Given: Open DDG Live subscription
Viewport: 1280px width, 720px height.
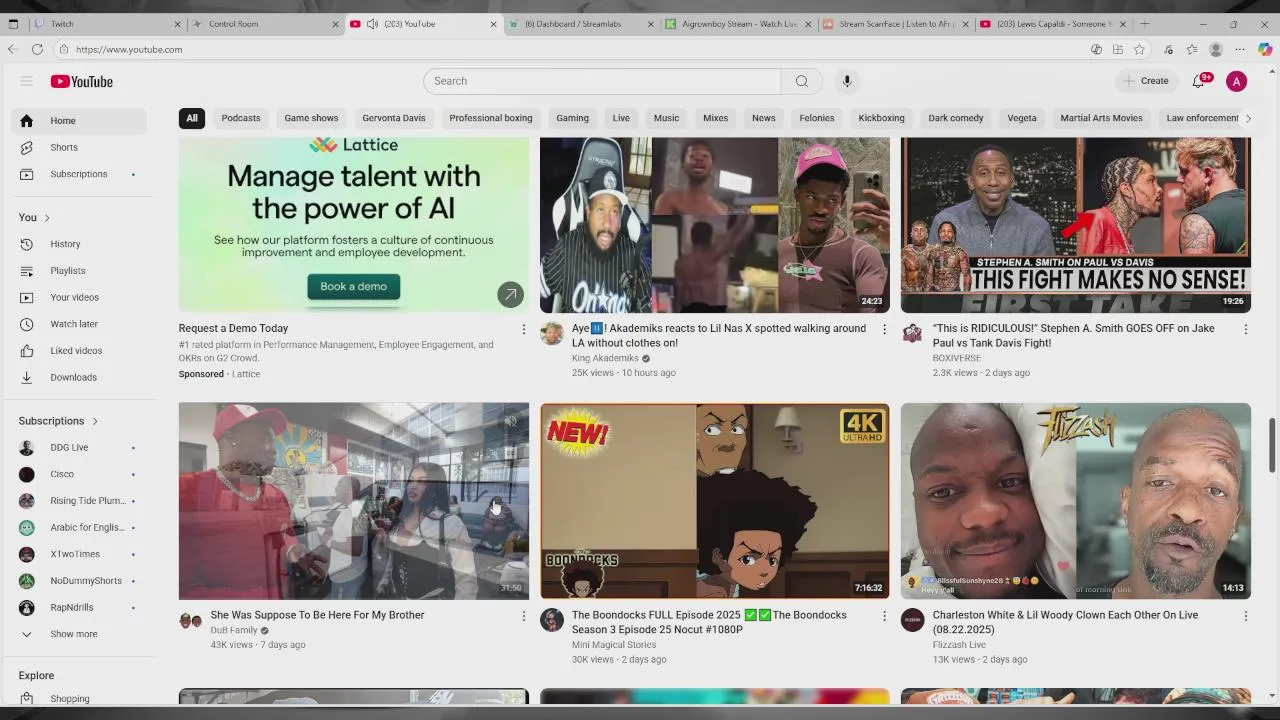Looking at the screenshot, I should [79, 448].
